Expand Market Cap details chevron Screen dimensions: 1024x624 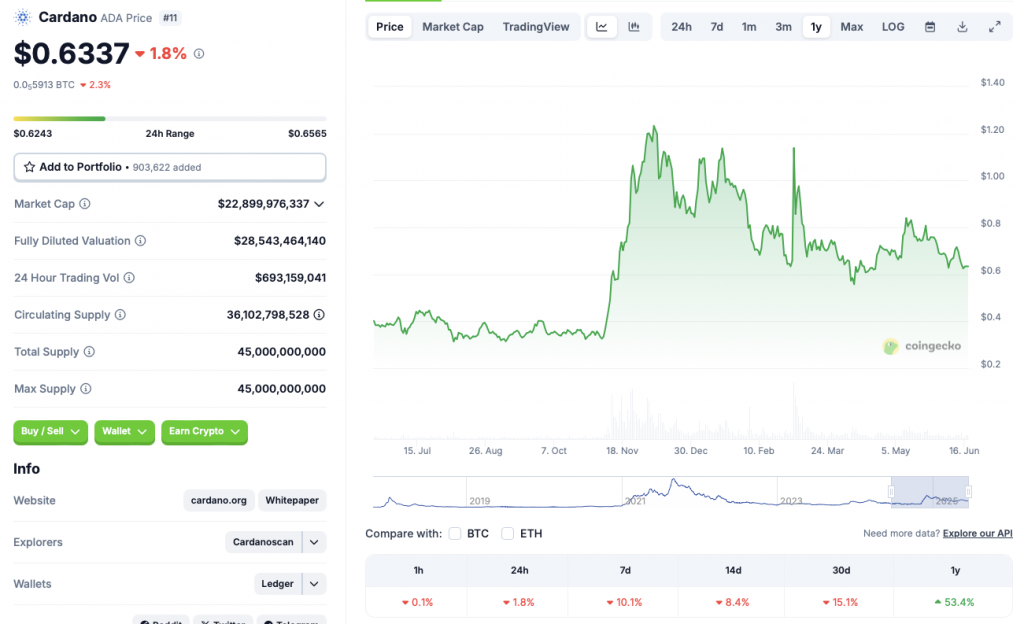tap(319, 204)
